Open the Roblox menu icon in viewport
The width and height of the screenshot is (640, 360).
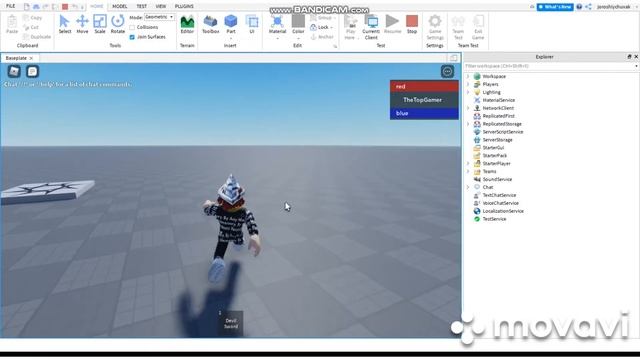(14, 71)
